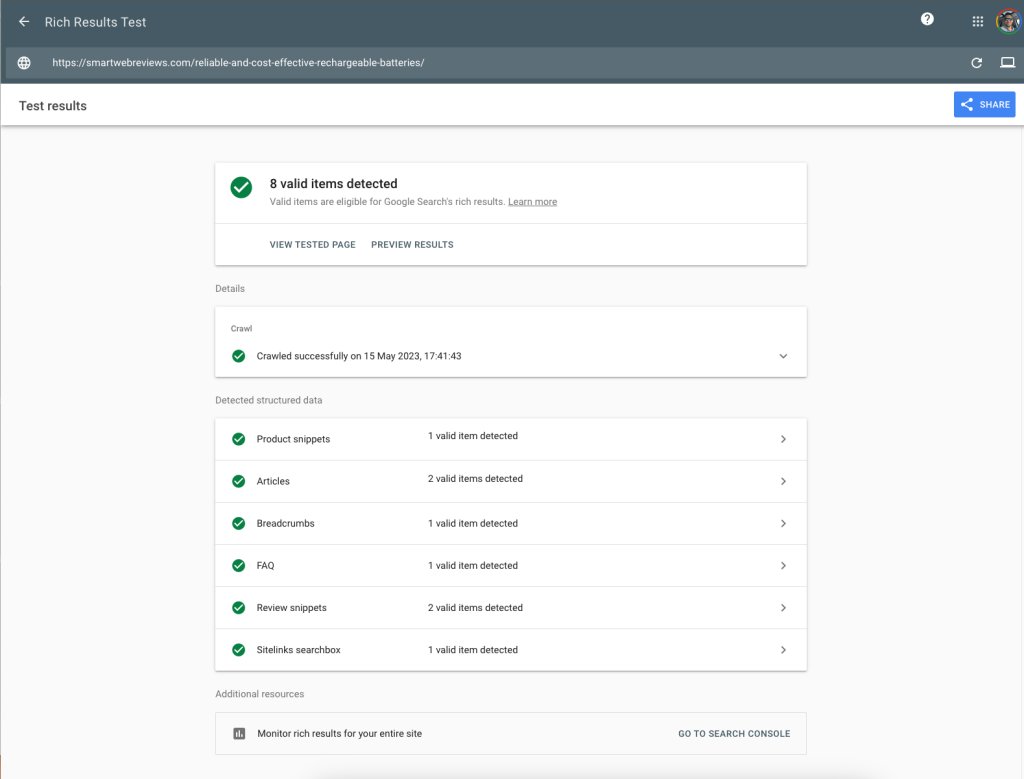Click View Tested Page

click(x=312, y=244)
